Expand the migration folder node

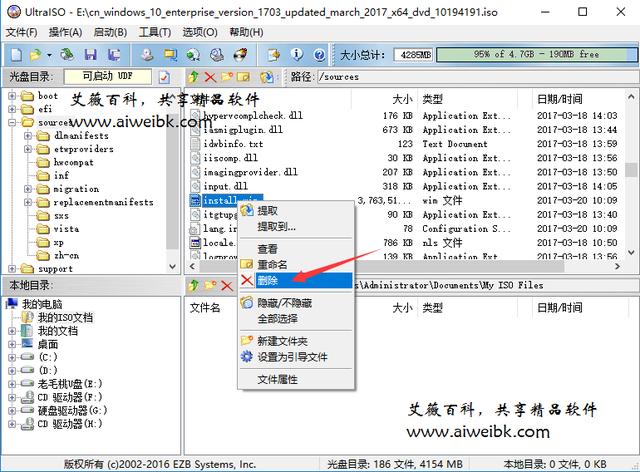(28, 189)
